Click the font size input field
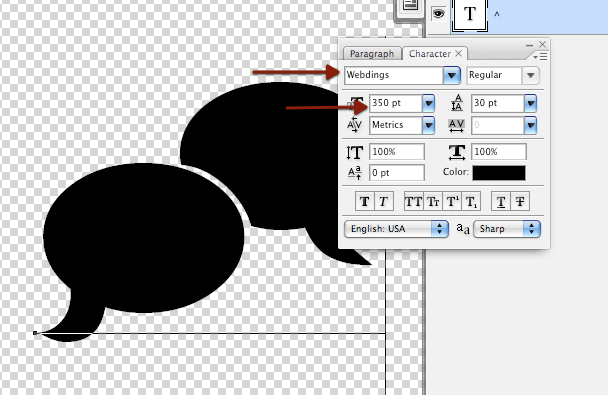608x395 pixels. point(396,103)
